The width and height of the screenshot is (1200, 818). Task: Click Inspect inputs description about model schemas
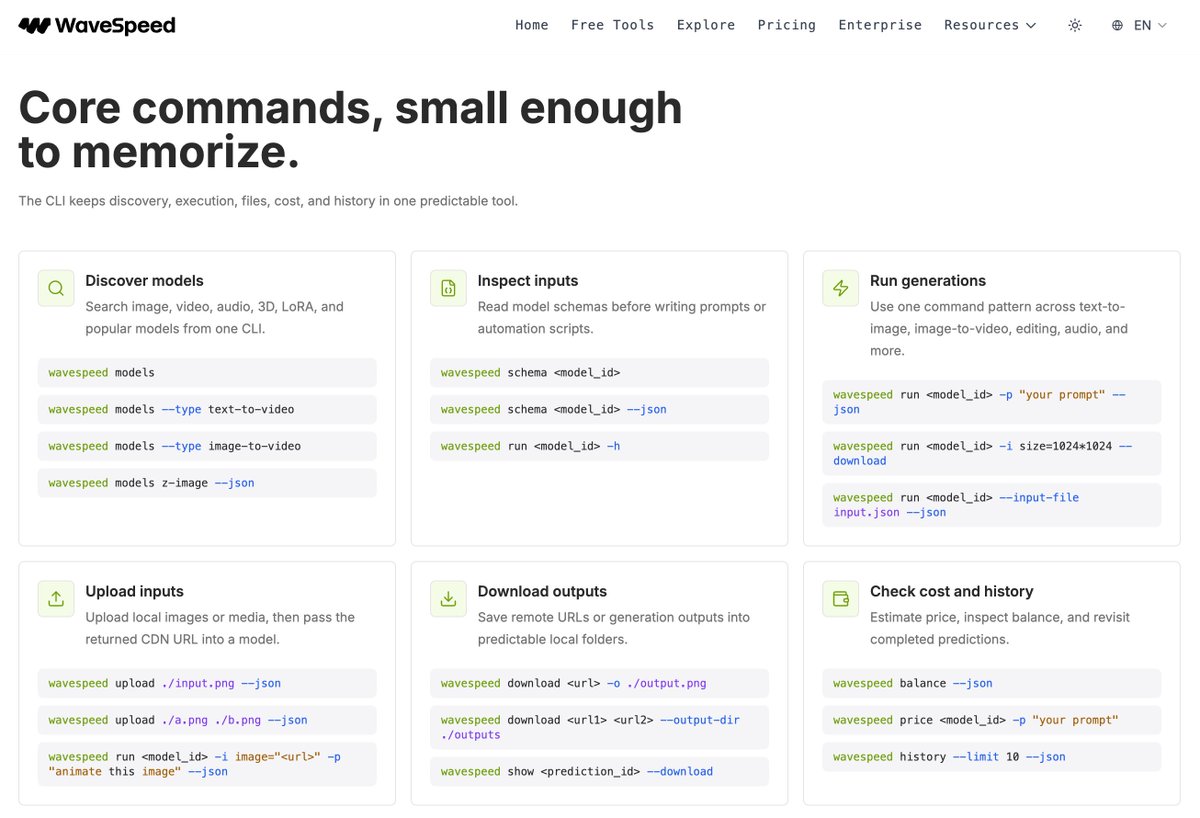point(621,318)
